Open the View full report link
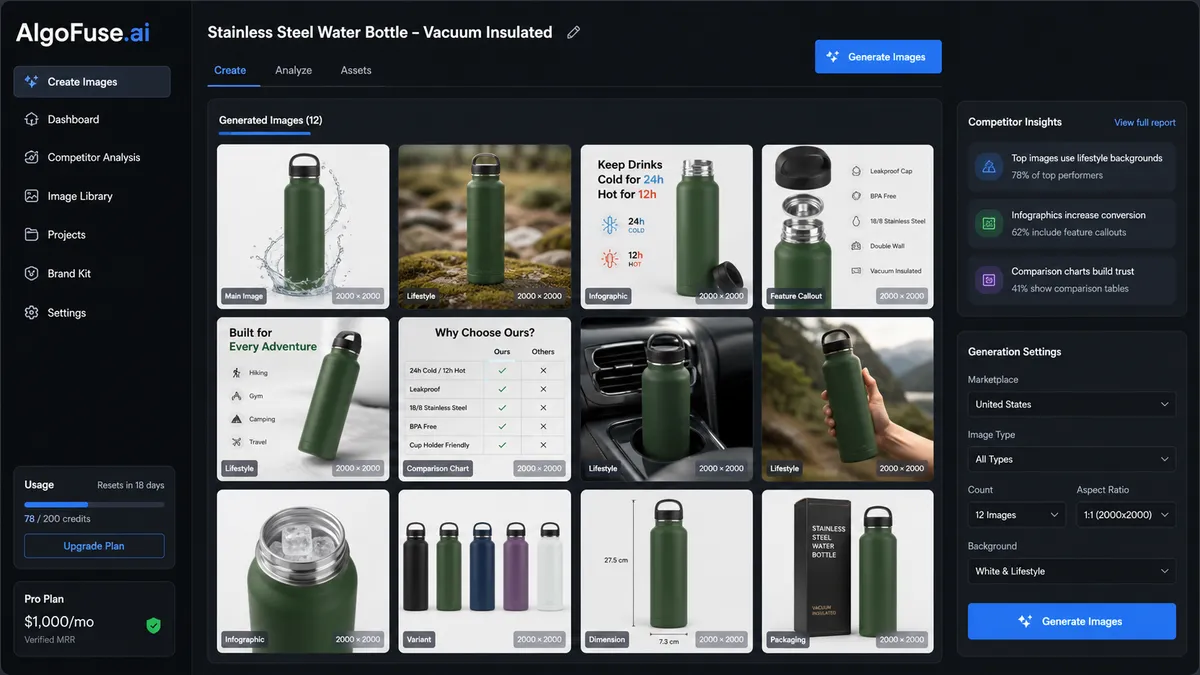 pyautogui.click(x=1145, y=122)
